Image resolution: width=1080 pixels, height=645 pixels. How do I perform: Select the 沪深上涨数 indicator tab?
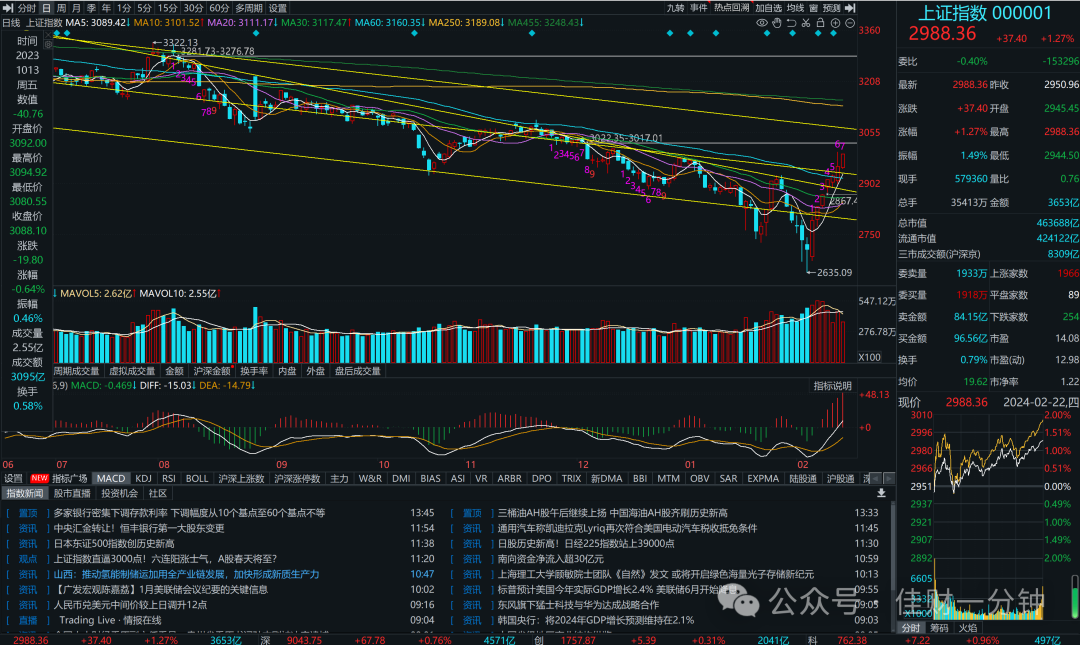point(241,478)
